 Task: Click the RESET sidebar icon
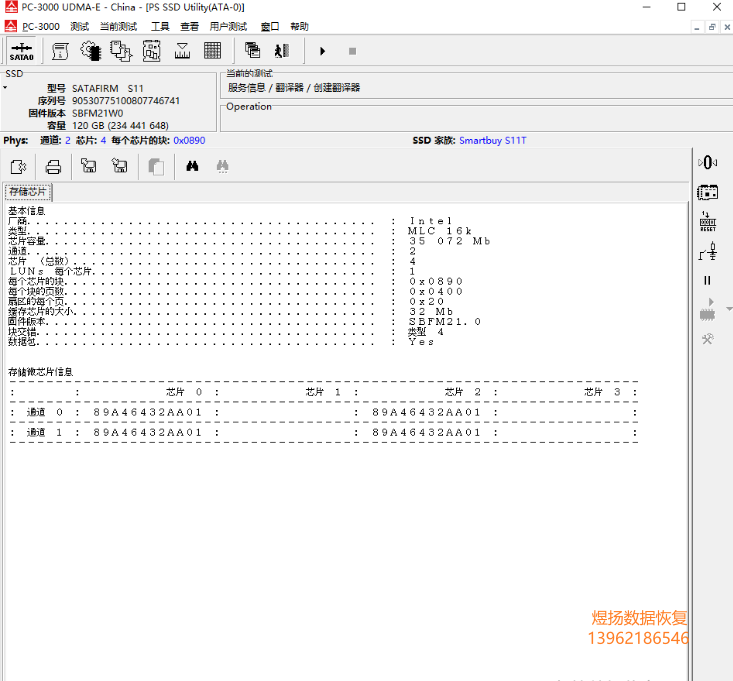(x=708, y=222)
